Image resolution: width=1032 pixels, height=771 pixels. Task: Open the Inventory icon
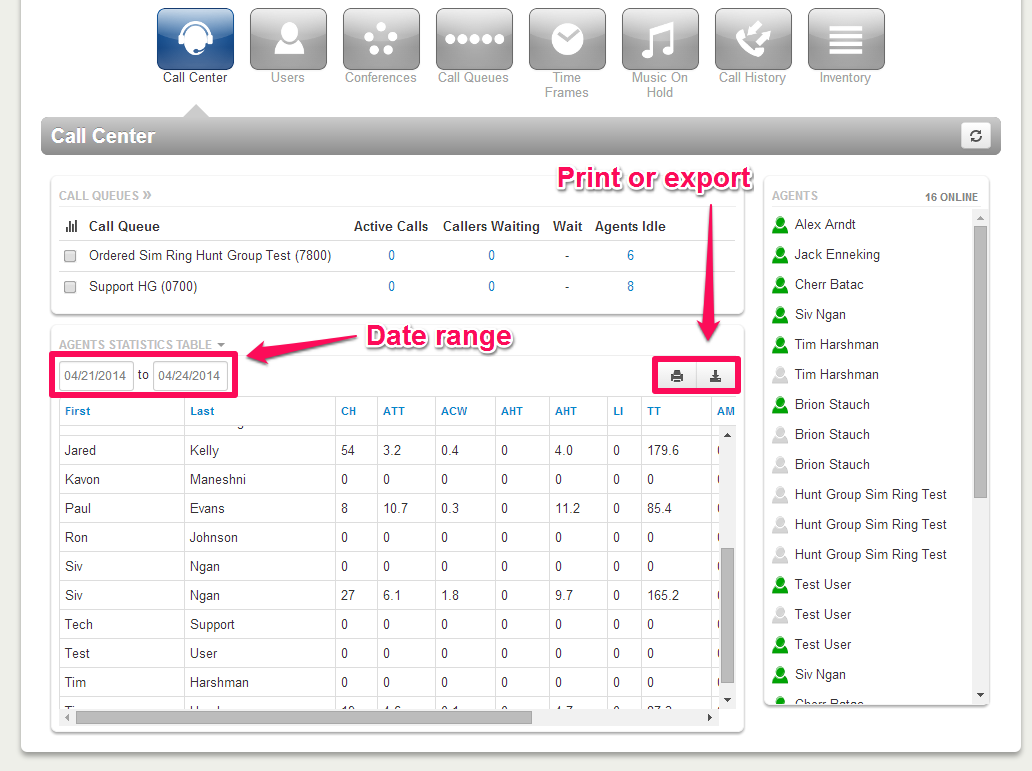tap(845, 38)
